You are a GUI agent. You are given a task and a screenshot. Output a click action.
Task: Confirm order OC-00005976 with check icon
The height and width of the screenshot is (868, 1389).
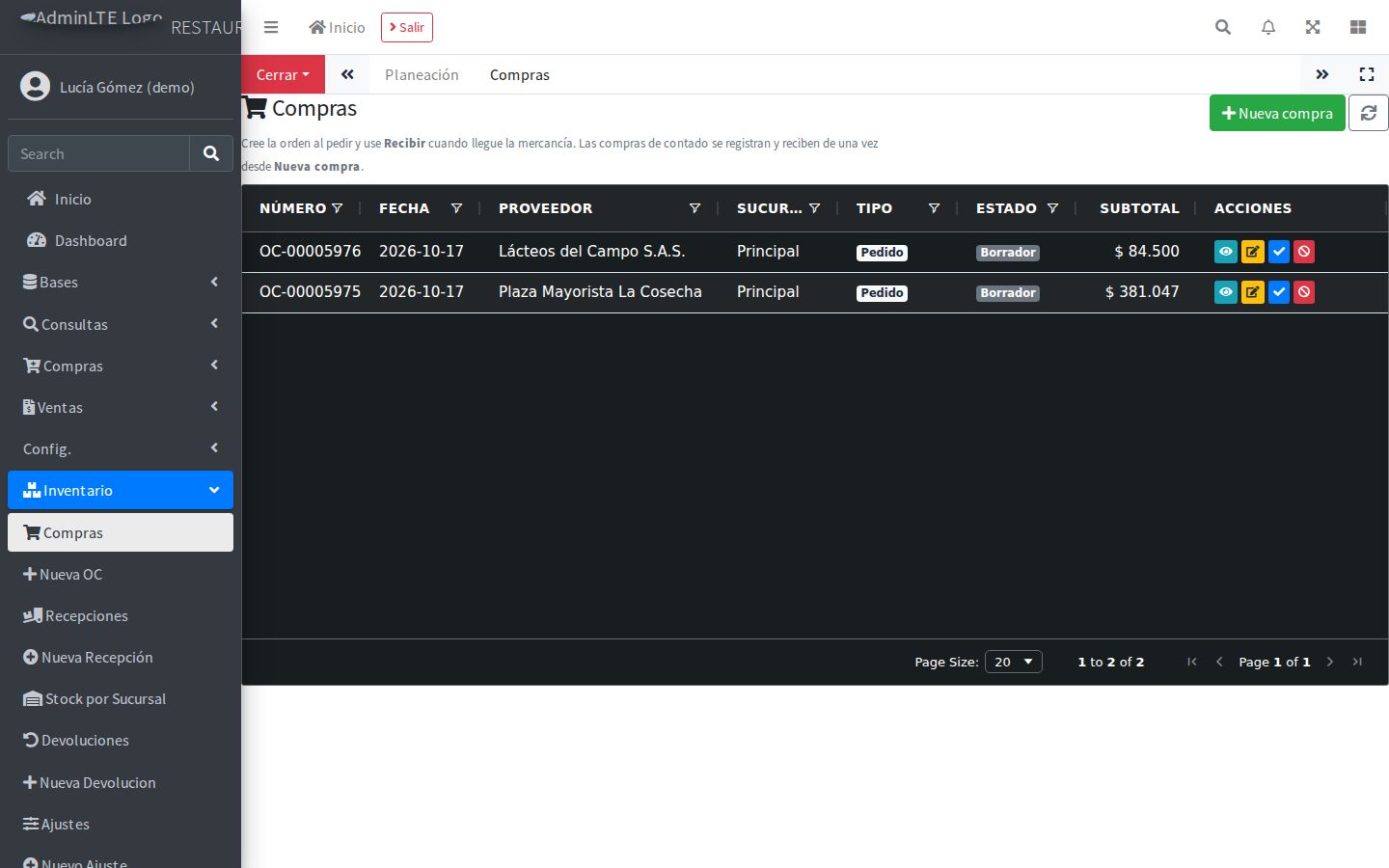(x=1278, y=252)
